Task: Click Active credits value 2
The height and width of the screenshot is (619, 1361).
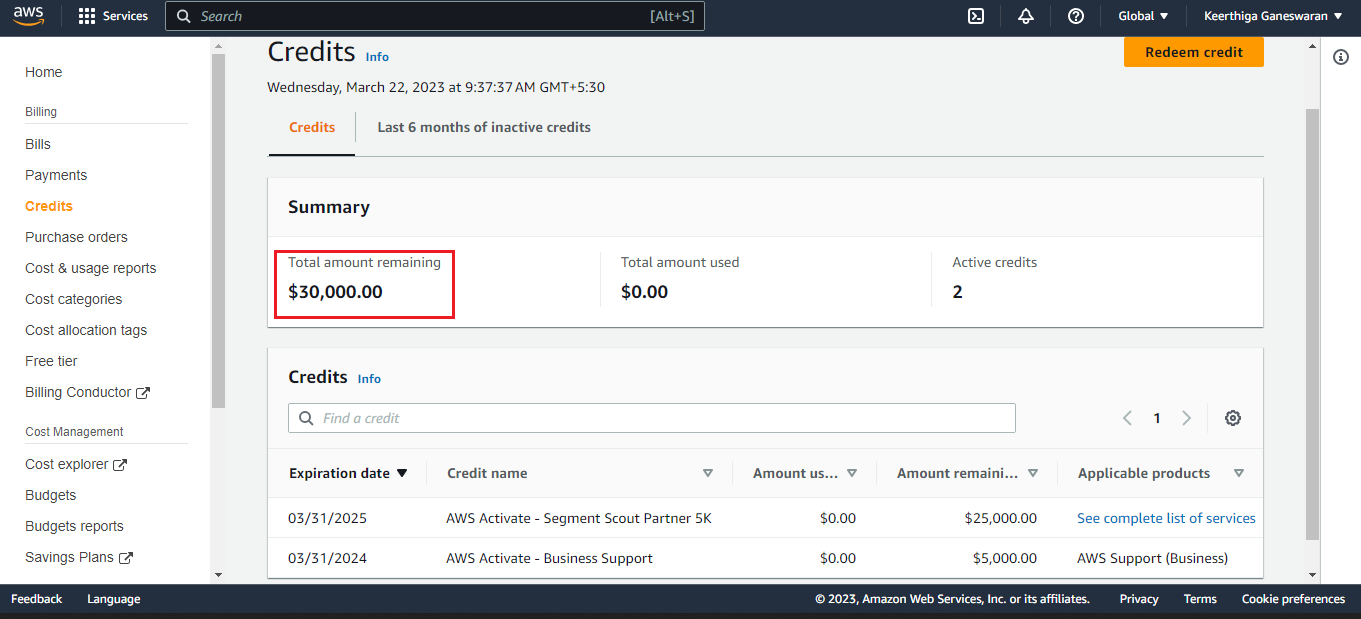Action: (958, 292)
